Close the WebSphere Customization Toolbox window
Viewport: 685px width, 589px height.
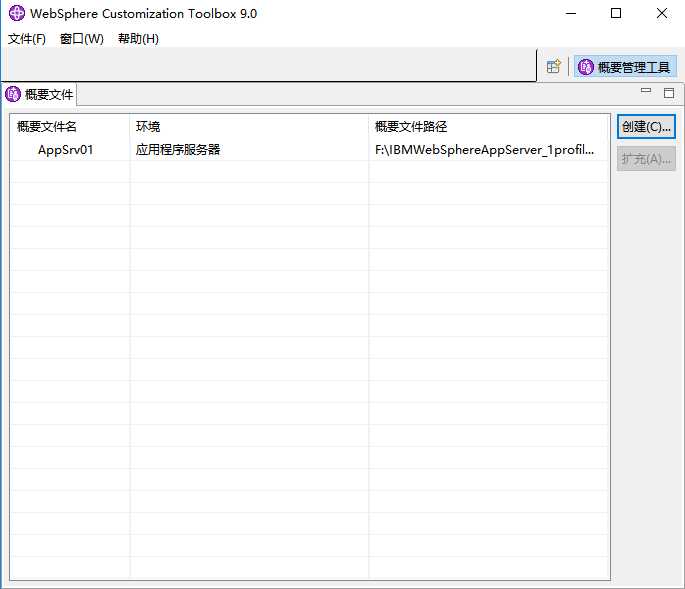pos(662,14)
